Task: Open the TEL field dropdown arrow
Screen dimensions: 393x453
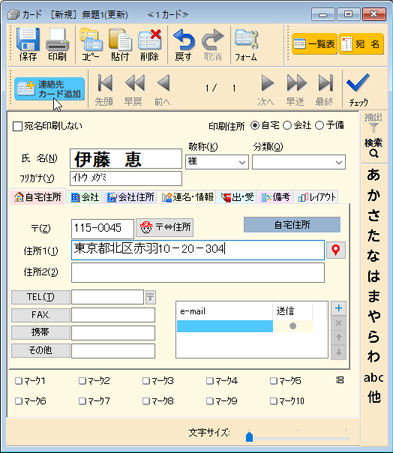Action: coord(150,297)
